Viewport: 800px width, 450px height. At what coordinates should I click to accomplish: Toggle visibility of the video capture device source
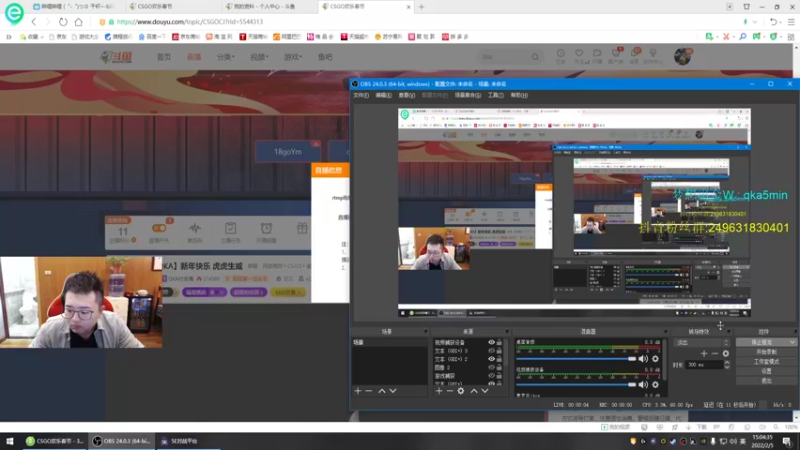(491, 342)
